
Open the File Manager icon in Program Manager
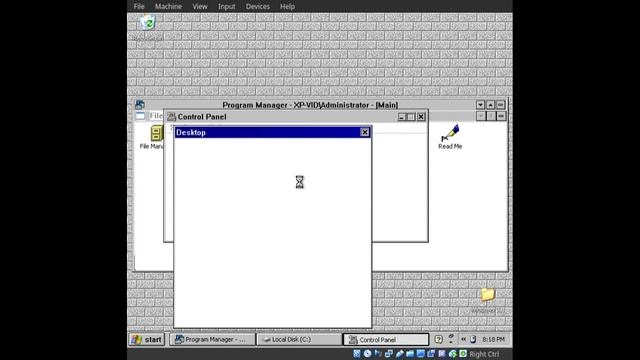click(x=156, y=133)
